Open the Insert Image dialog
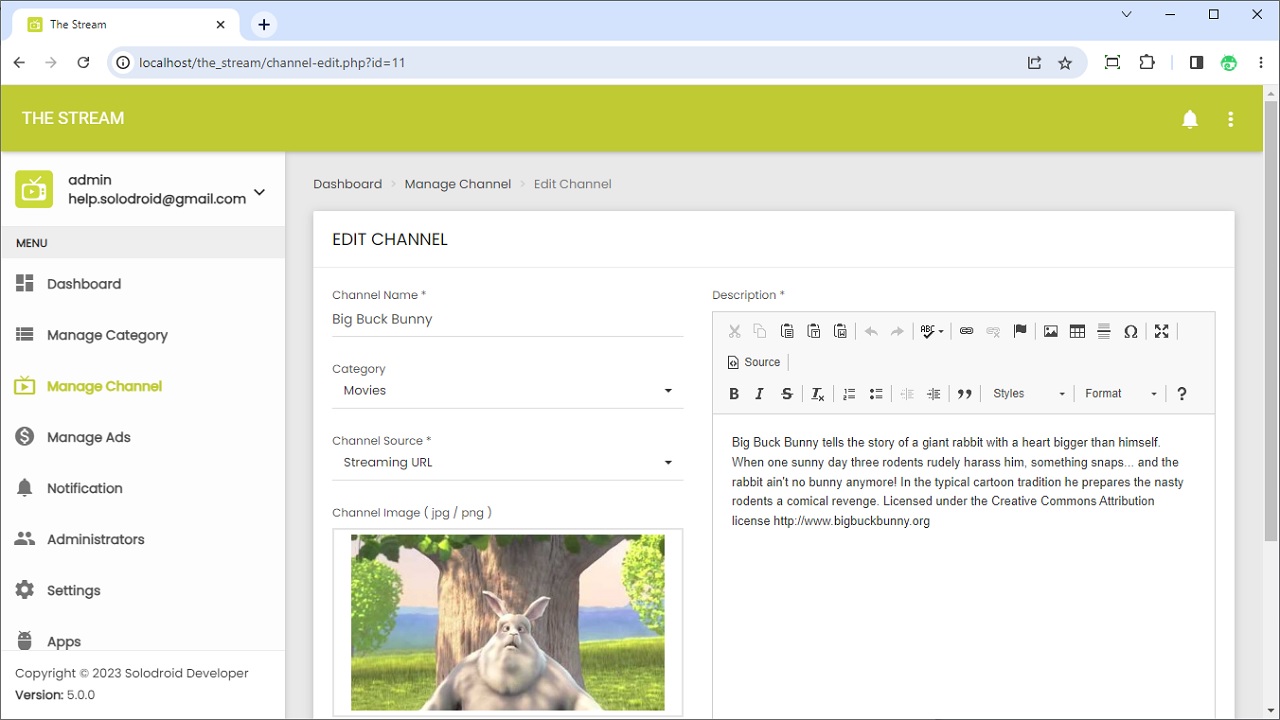 1050,332
